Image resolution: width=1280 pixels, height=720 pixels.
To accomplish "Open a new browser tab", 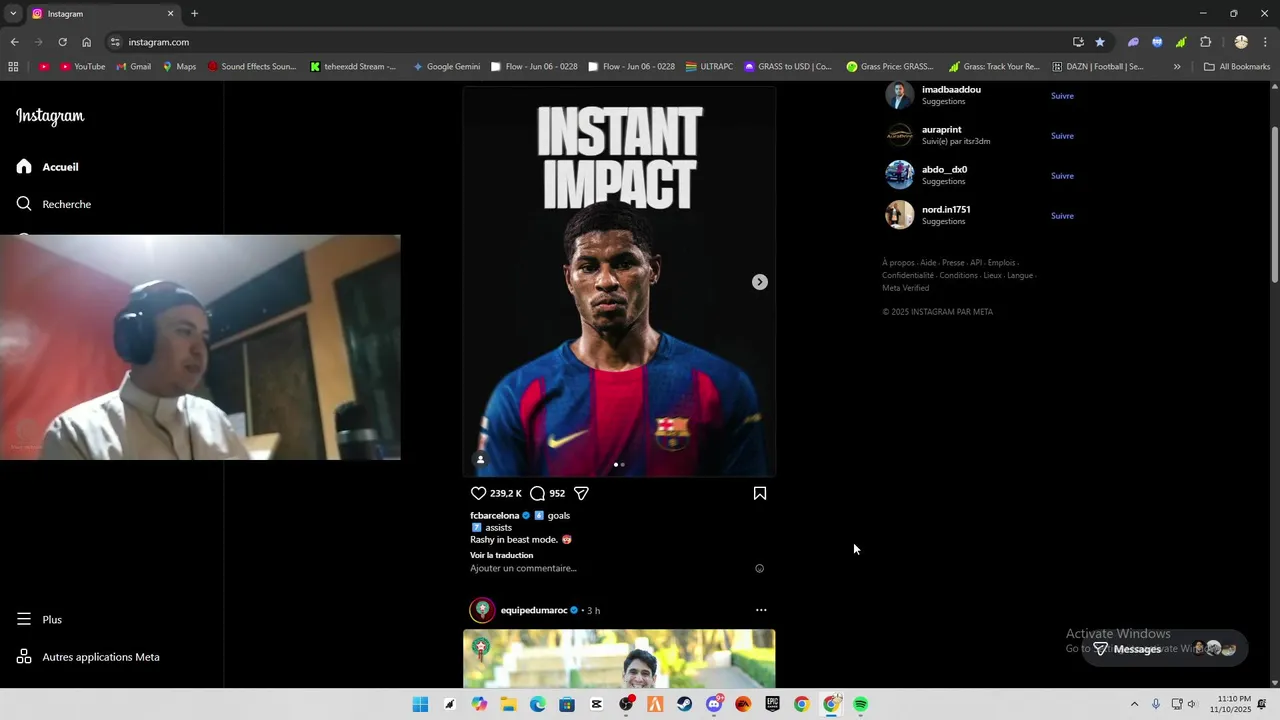I will coord(194,14).
